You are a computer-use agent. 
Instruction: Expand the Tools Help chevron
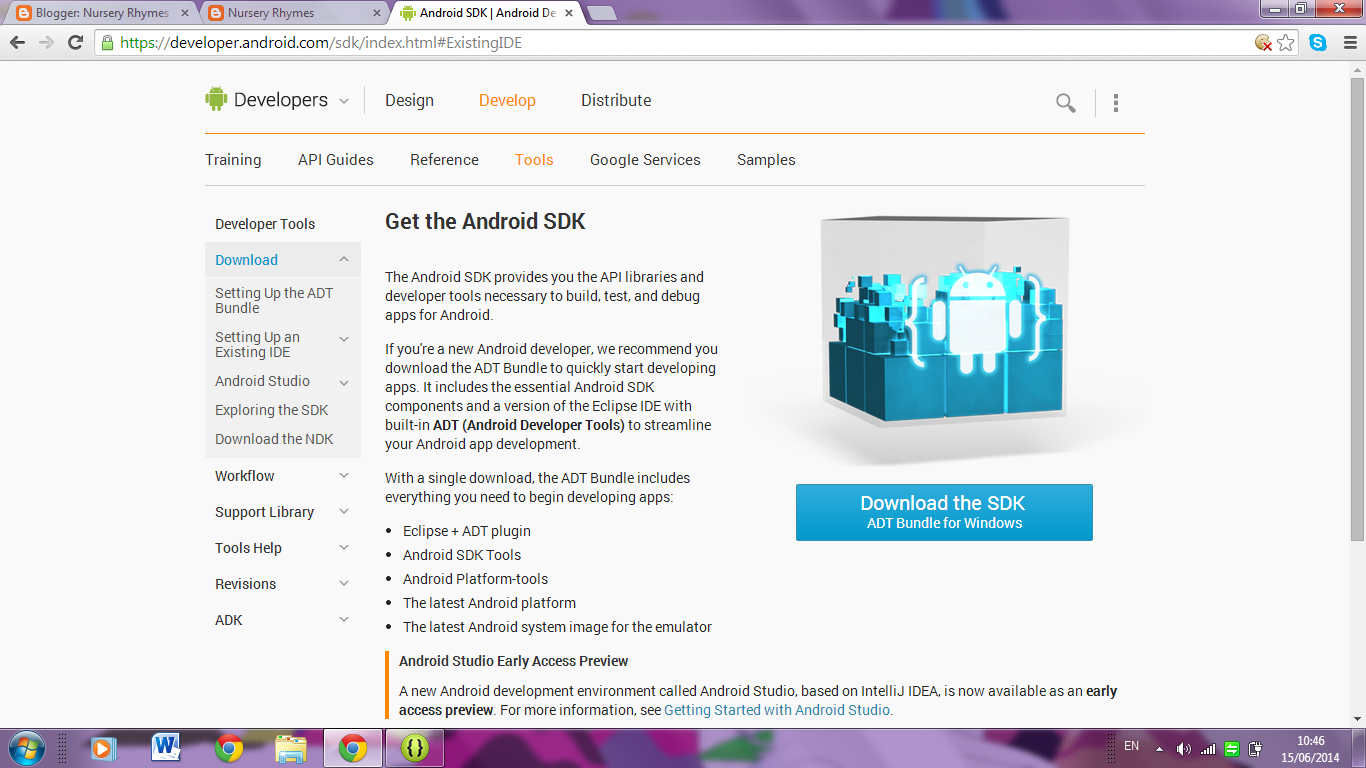point(344,548)
